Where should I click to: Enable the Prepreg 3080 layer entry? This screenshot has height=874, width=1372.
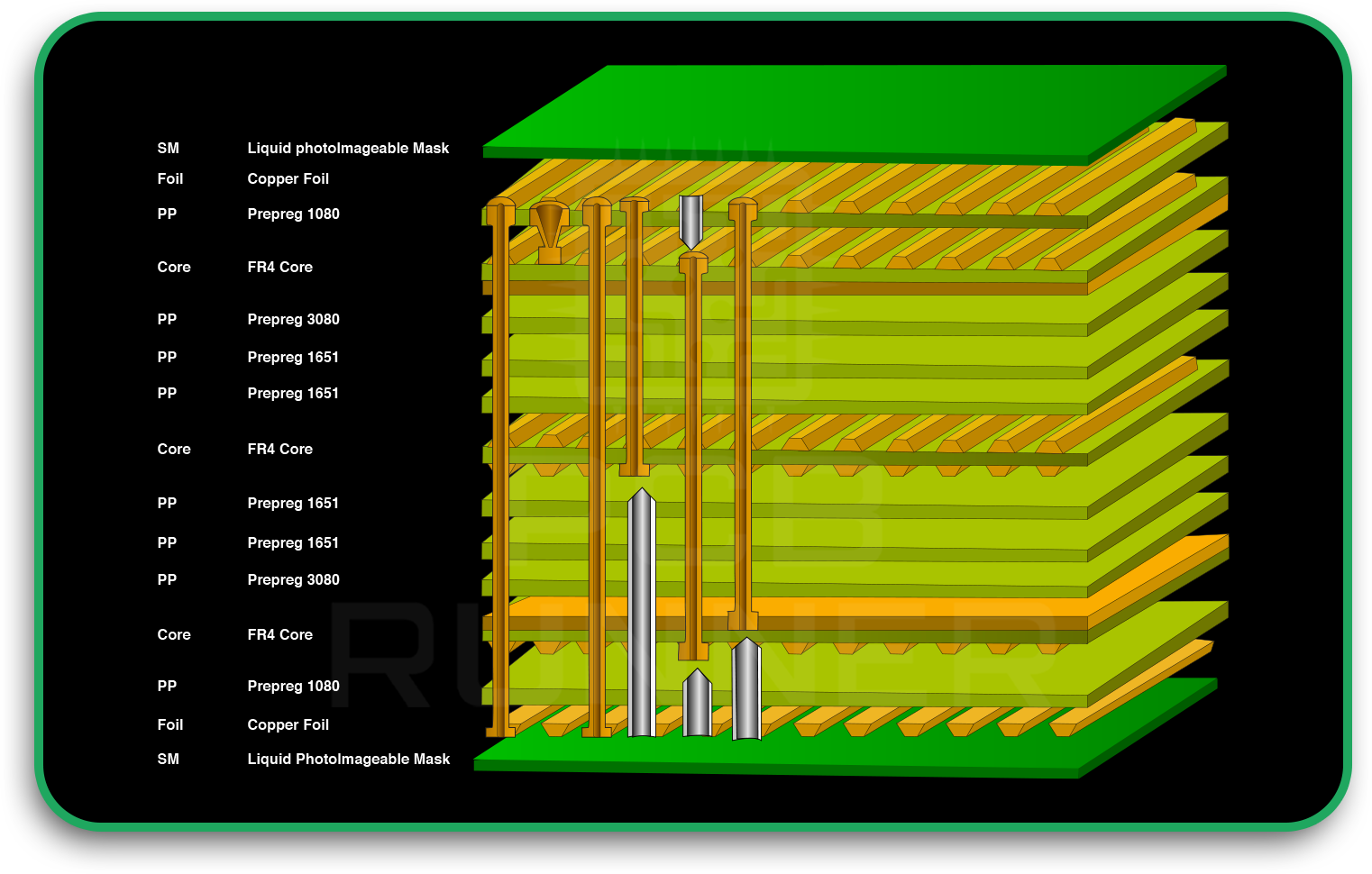pyautogui.click(x=293, y=319)
